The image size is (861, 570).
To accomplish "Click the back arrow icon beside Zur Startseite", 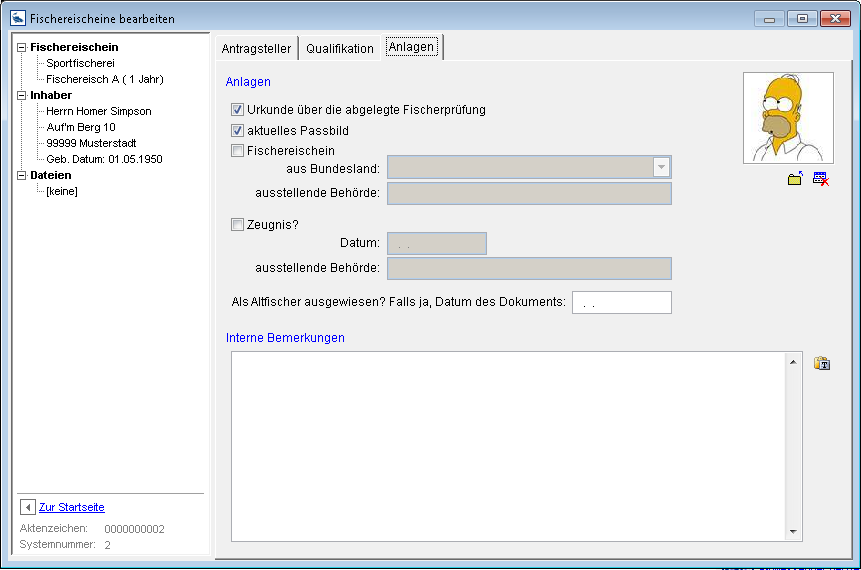I will point(28,507).
